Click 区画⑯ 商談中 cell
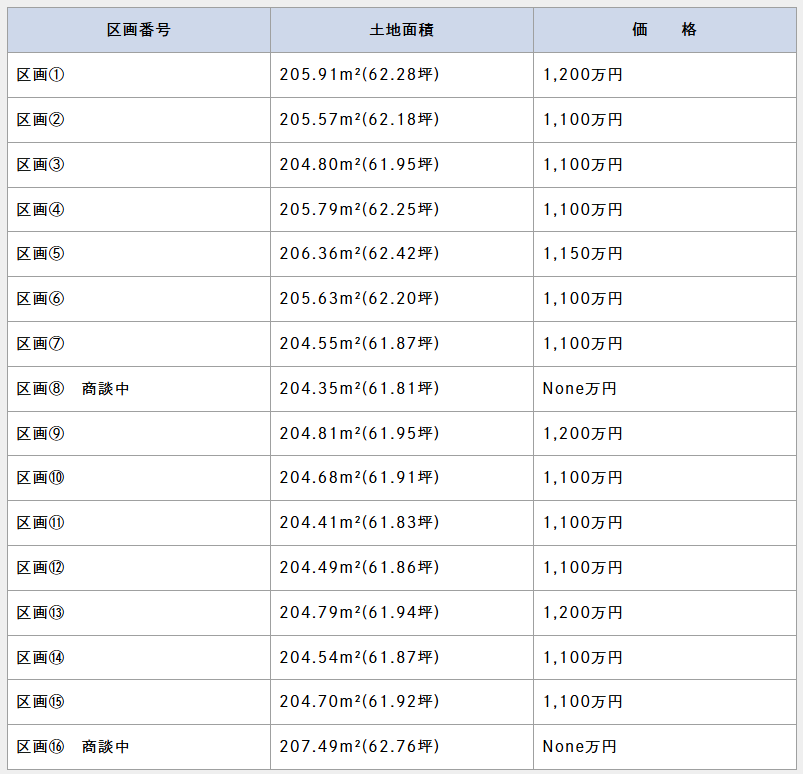This screenshot has height=774, width=803. click(73, 747)
